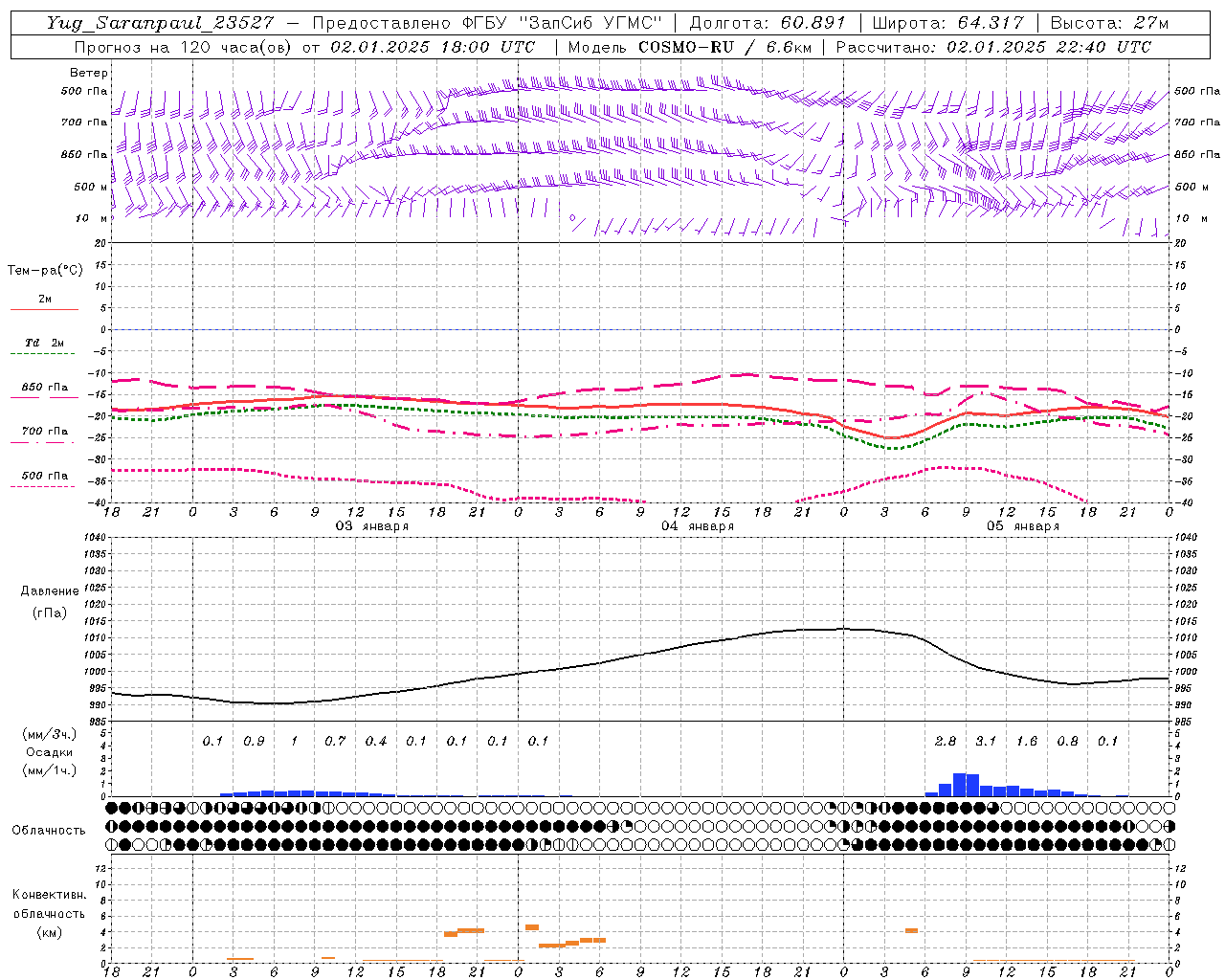Select the 2.8 precipitation value
The height and width of the screenshot is (980, 1225).
click(946, 742)
